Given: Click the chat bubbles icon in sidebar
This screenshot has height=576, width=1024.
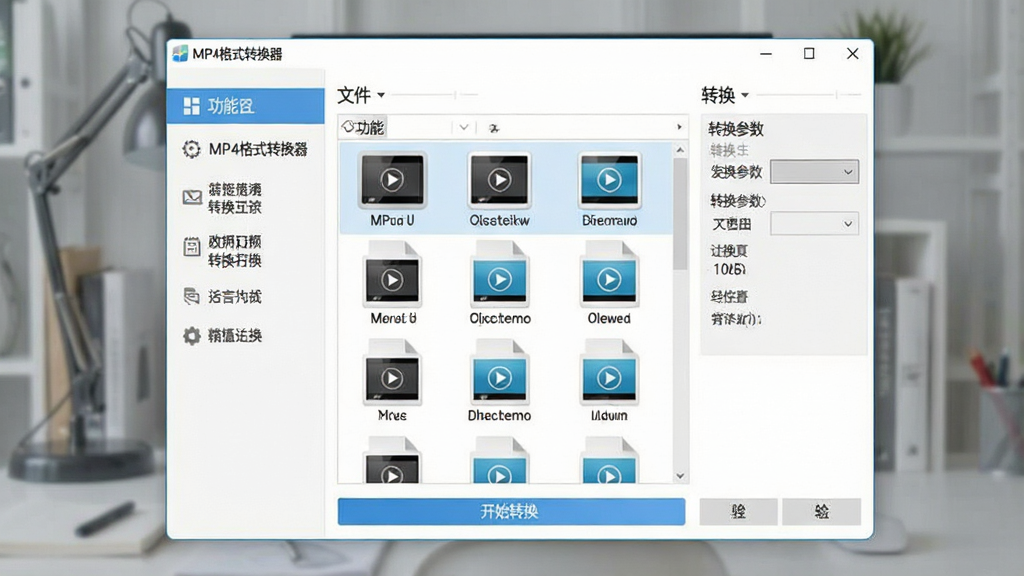Looking at the screenshot, I should click(191, 296).
